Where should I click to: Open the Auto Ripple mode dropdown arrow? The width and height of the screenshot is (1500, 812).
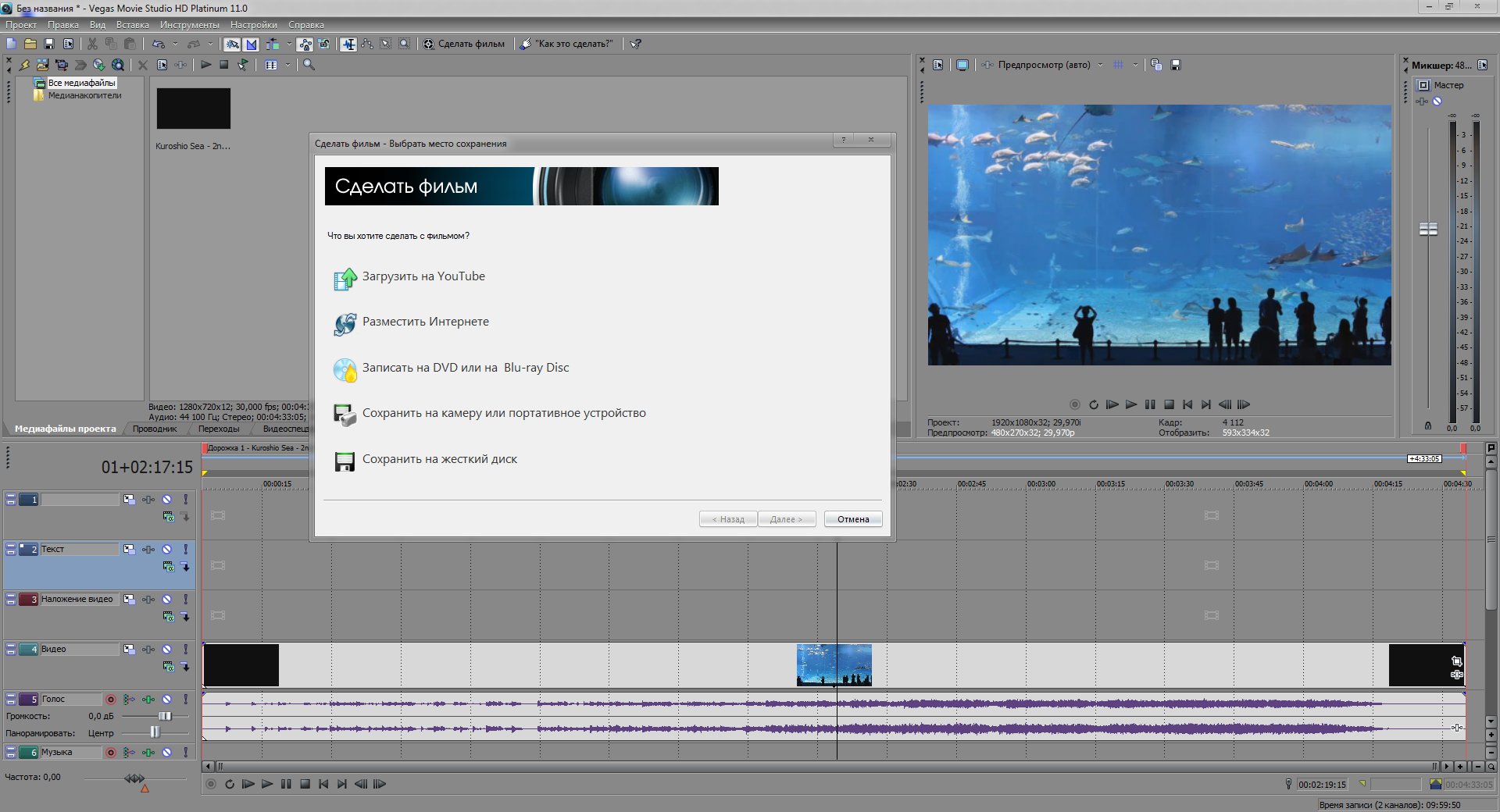[x=288, y=44]
